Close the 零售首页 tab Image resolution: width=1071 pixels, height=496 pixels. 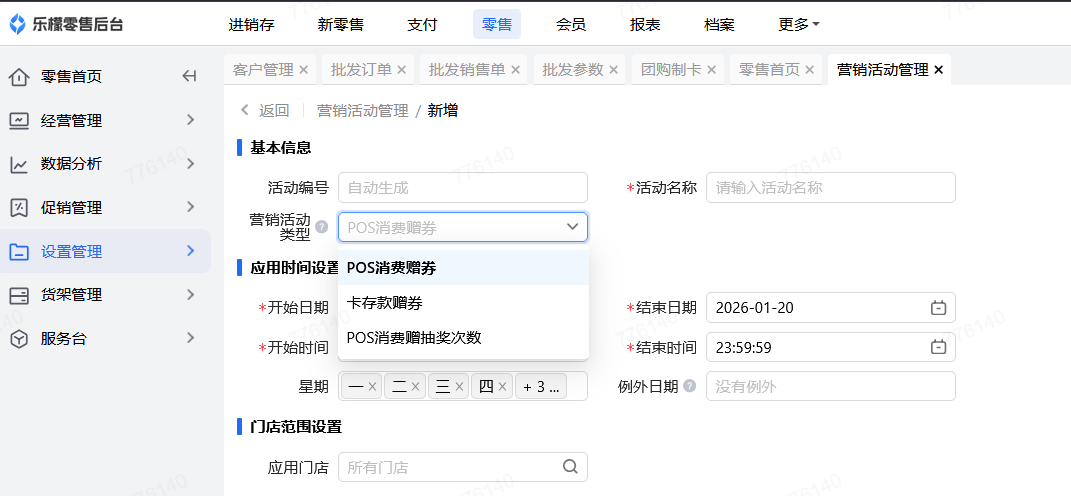(x=809, y=70)
